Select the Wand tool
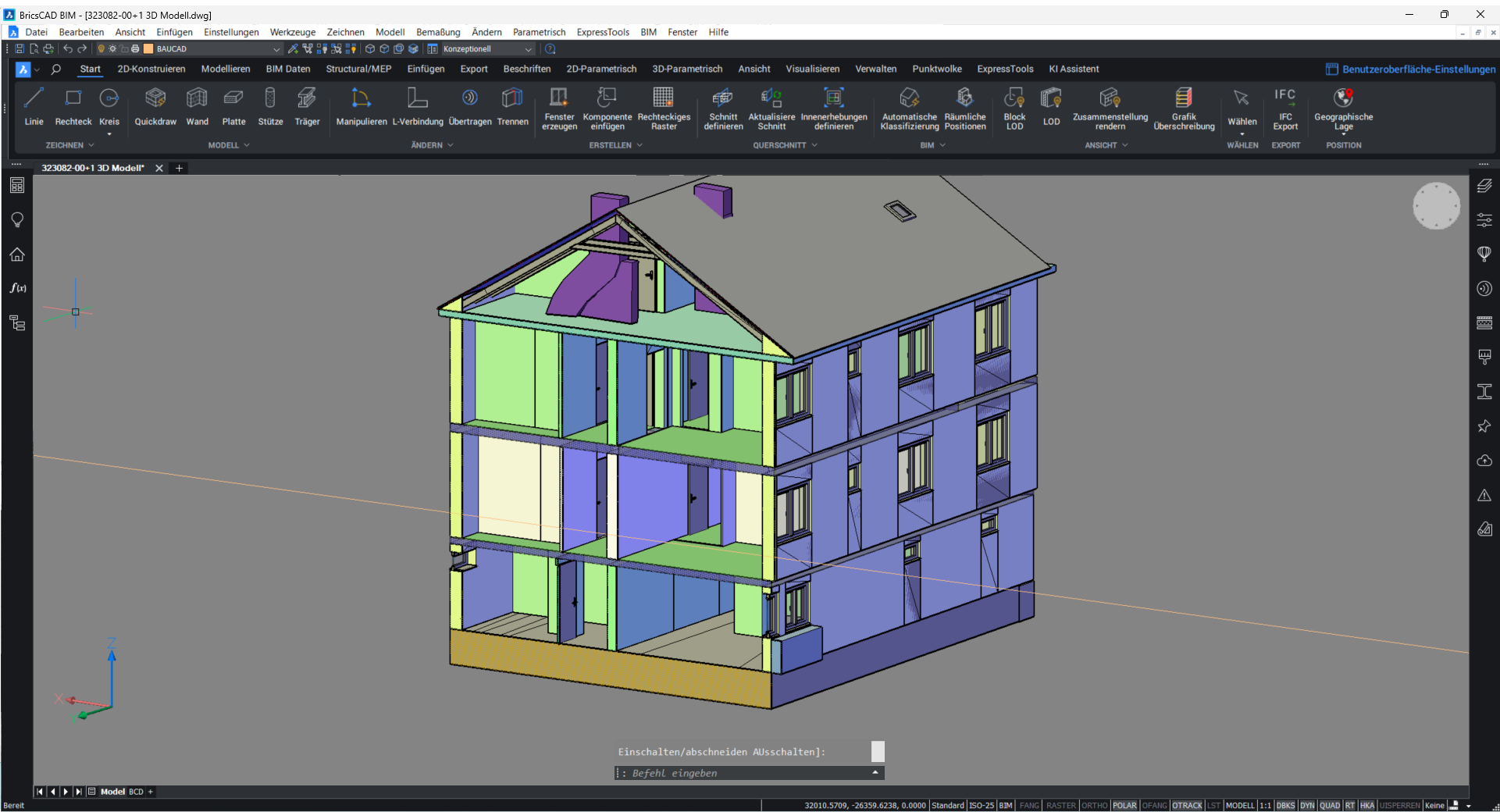The image size is (1500, 812). [x=197, y=106]
